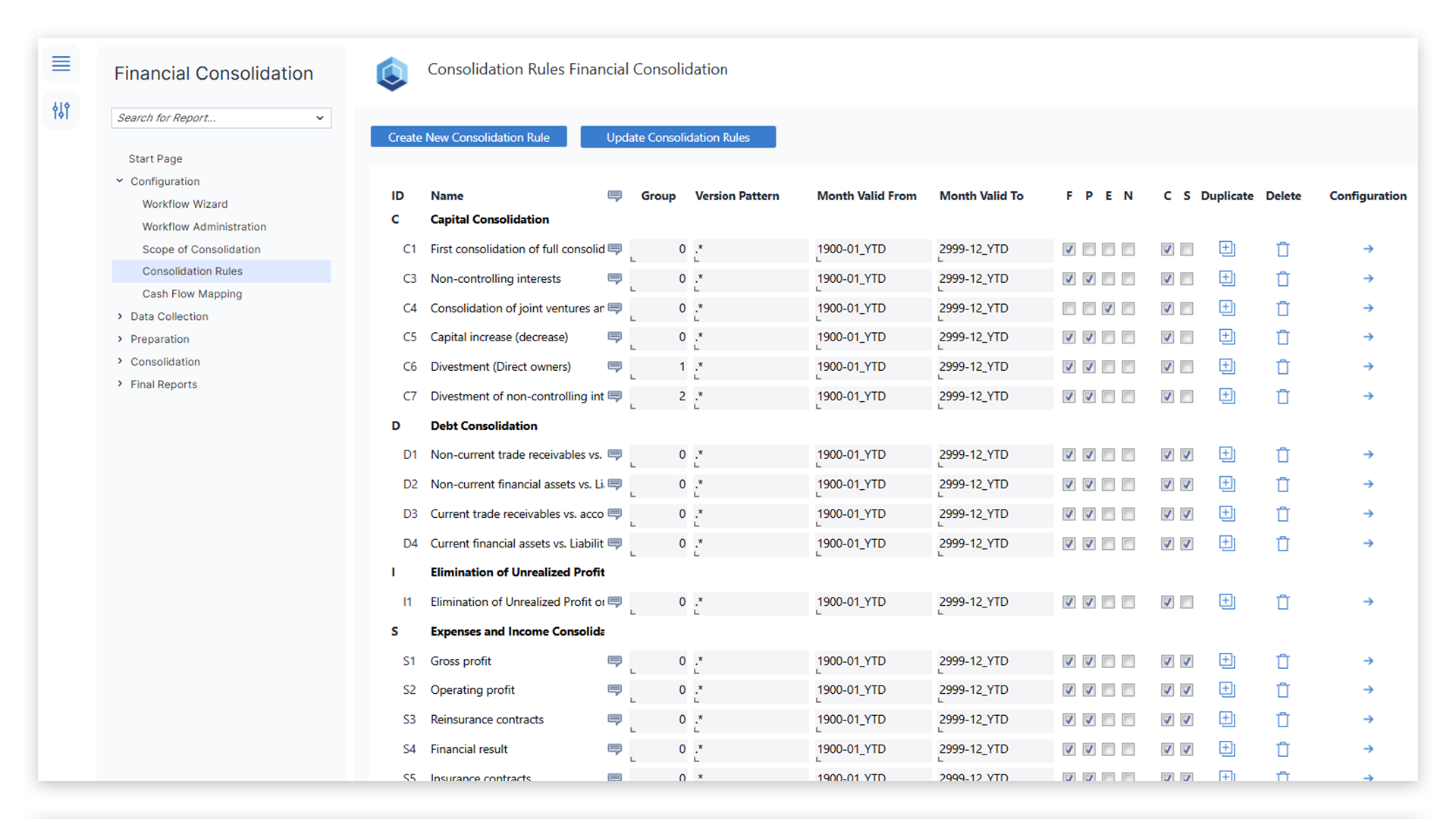Click the Update Consolidation Rules button
The height and width of the screenshot is (819, 1456).
(678, 137)
